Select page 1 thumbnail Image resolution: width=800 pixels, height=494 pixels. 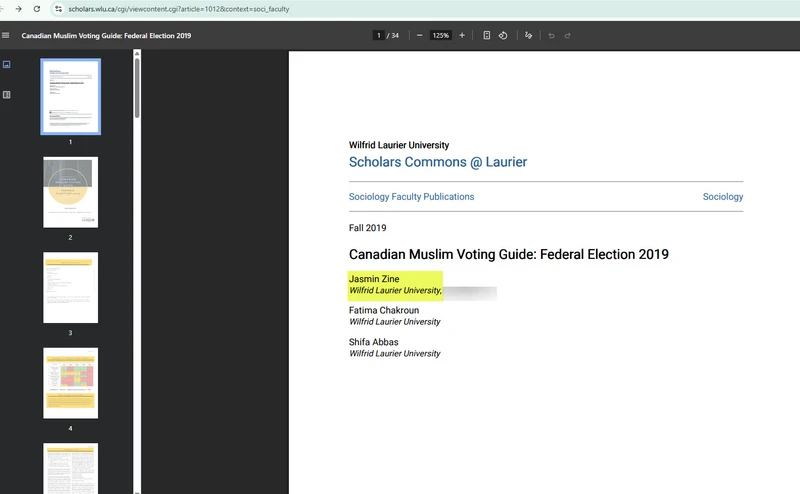[x=70, y=97]
